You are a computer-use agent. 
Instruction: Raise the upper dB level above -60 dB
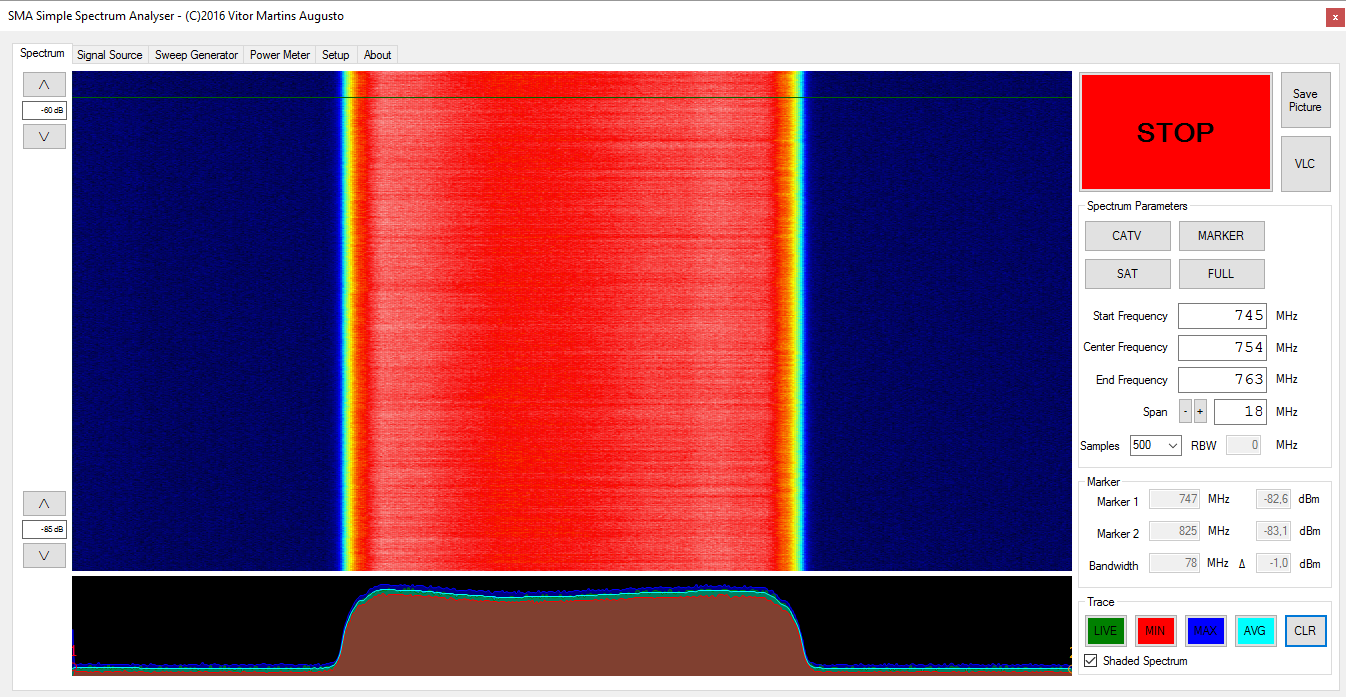pos(44,85)
